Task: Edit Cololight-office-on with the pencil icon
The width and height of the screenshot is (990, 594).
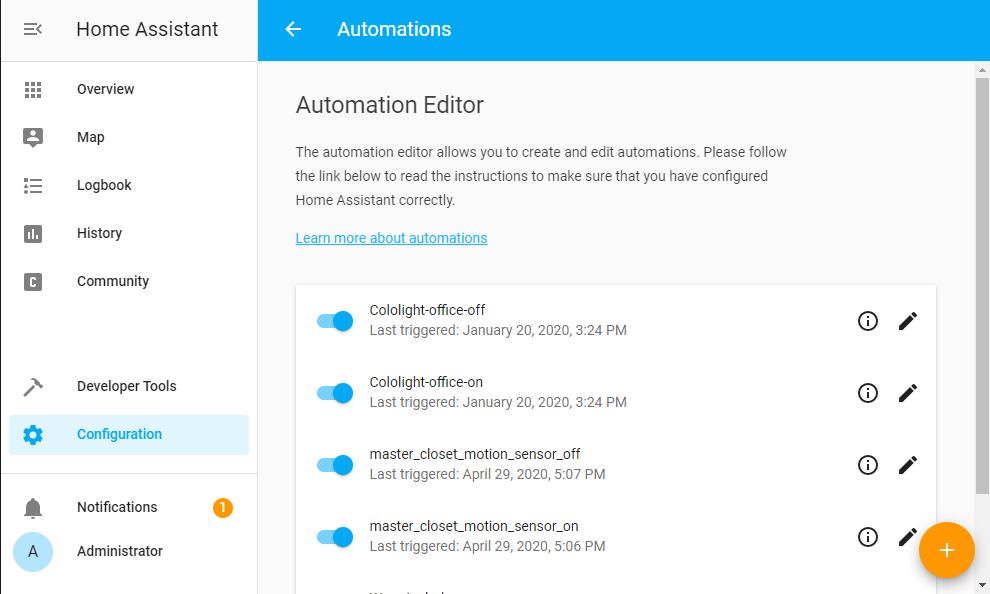Action: (908, 393)
